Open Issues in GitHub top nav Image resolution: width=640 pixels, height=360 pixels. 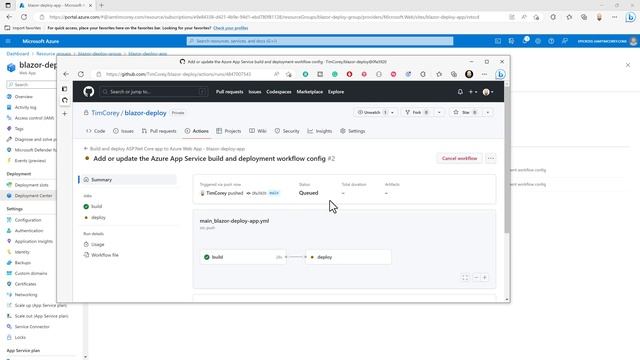tap(255, 92)
